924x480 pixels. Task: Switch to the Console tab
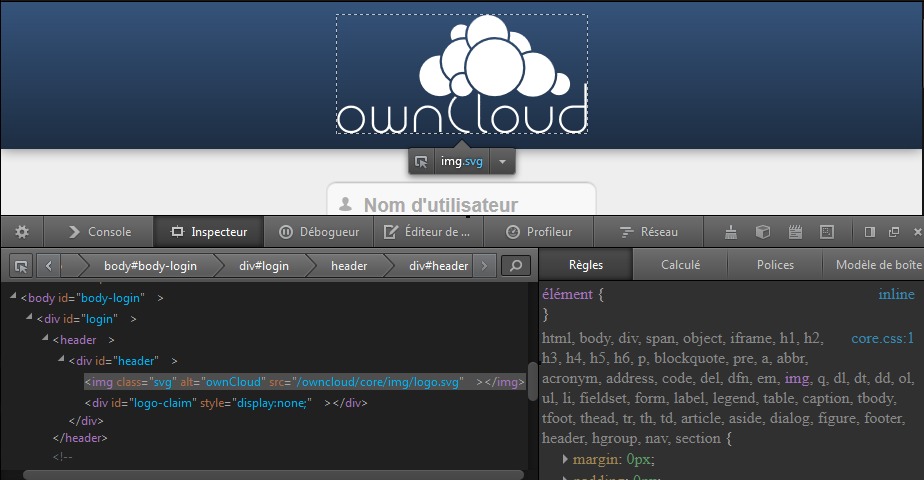click(x=100, y=232)
